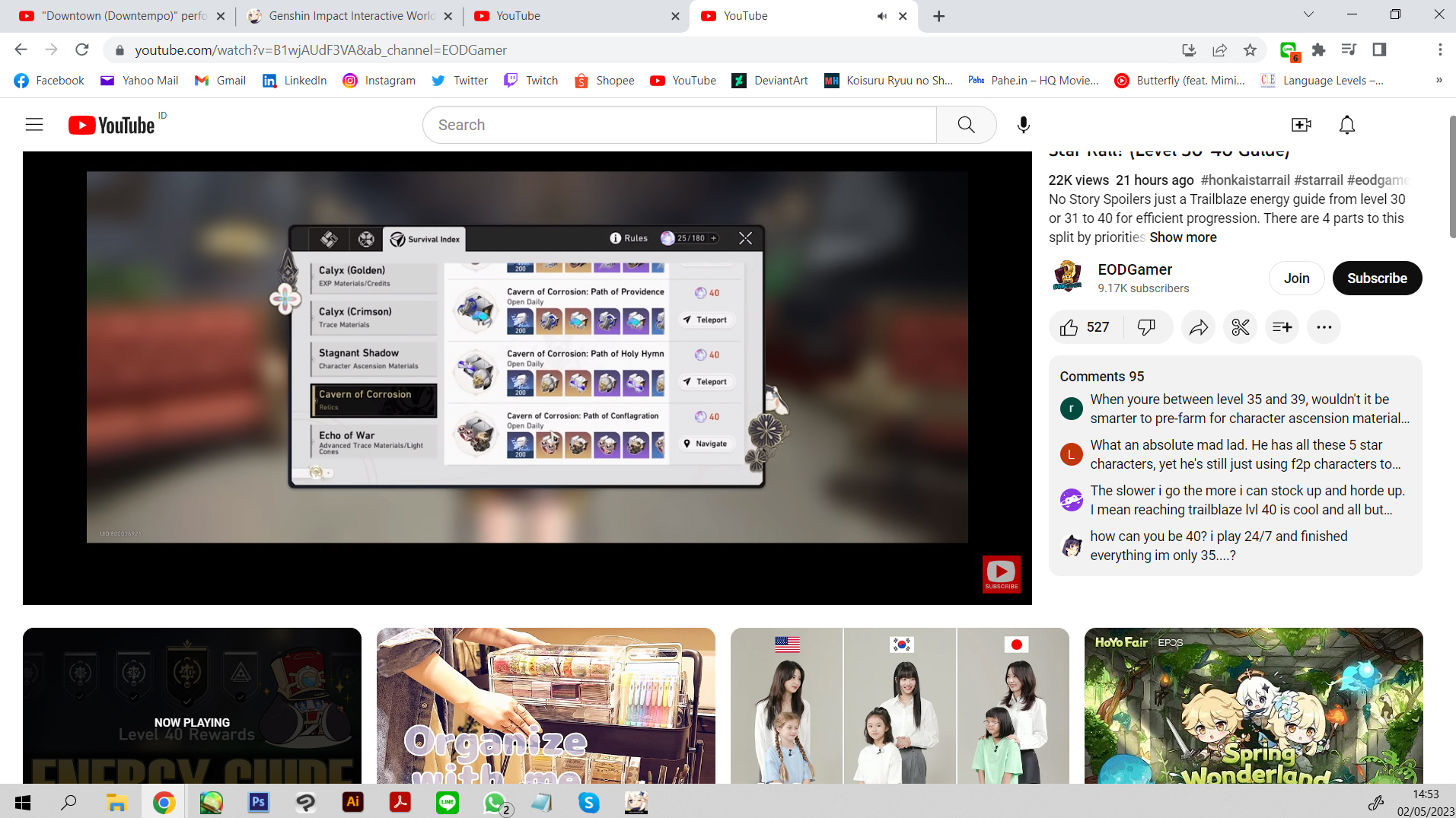This screenshot has width=1456, height=818.
Task: Open the Create video icon
Action: pyautogui.click(x=1301, y=125)
